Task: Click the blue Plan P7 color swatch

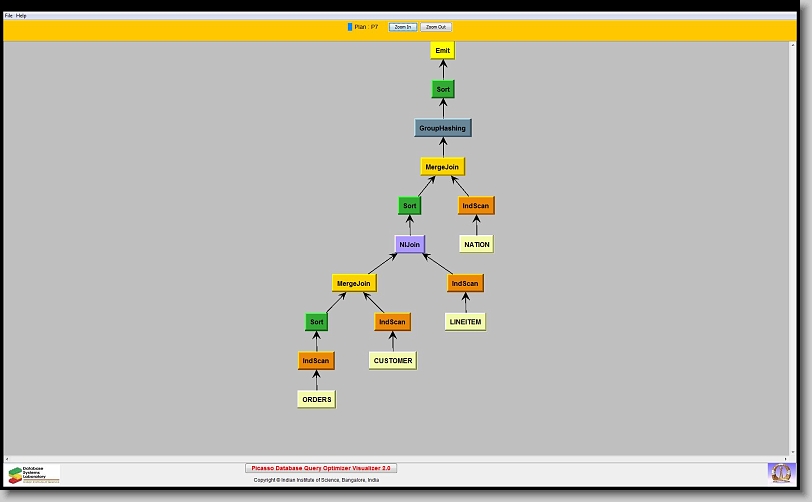Action: pyautogui.click(x=350, y=27)
